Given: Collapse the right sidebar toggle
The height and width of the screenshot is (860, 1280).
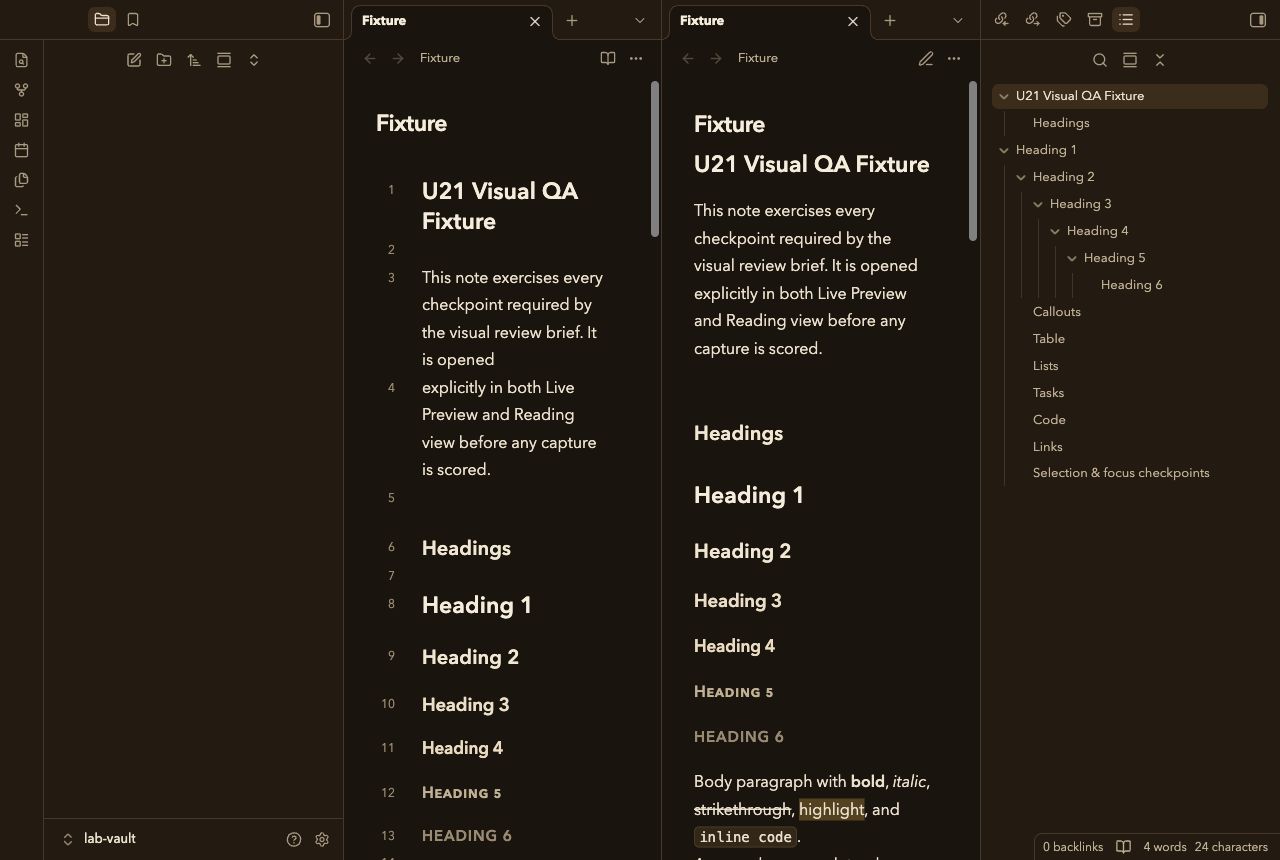Looking at the screenshot, I should [1258, 20].
